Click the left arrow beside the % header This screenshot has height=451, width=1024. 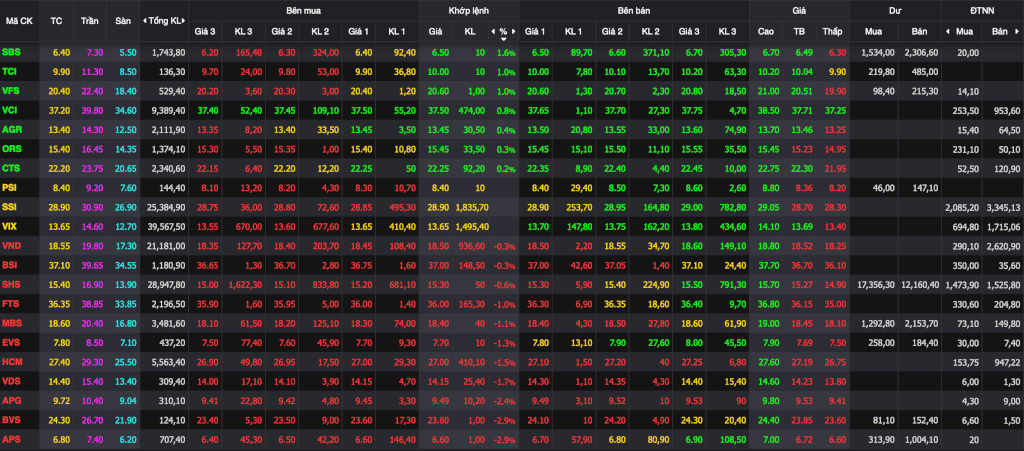click(493, 31)
